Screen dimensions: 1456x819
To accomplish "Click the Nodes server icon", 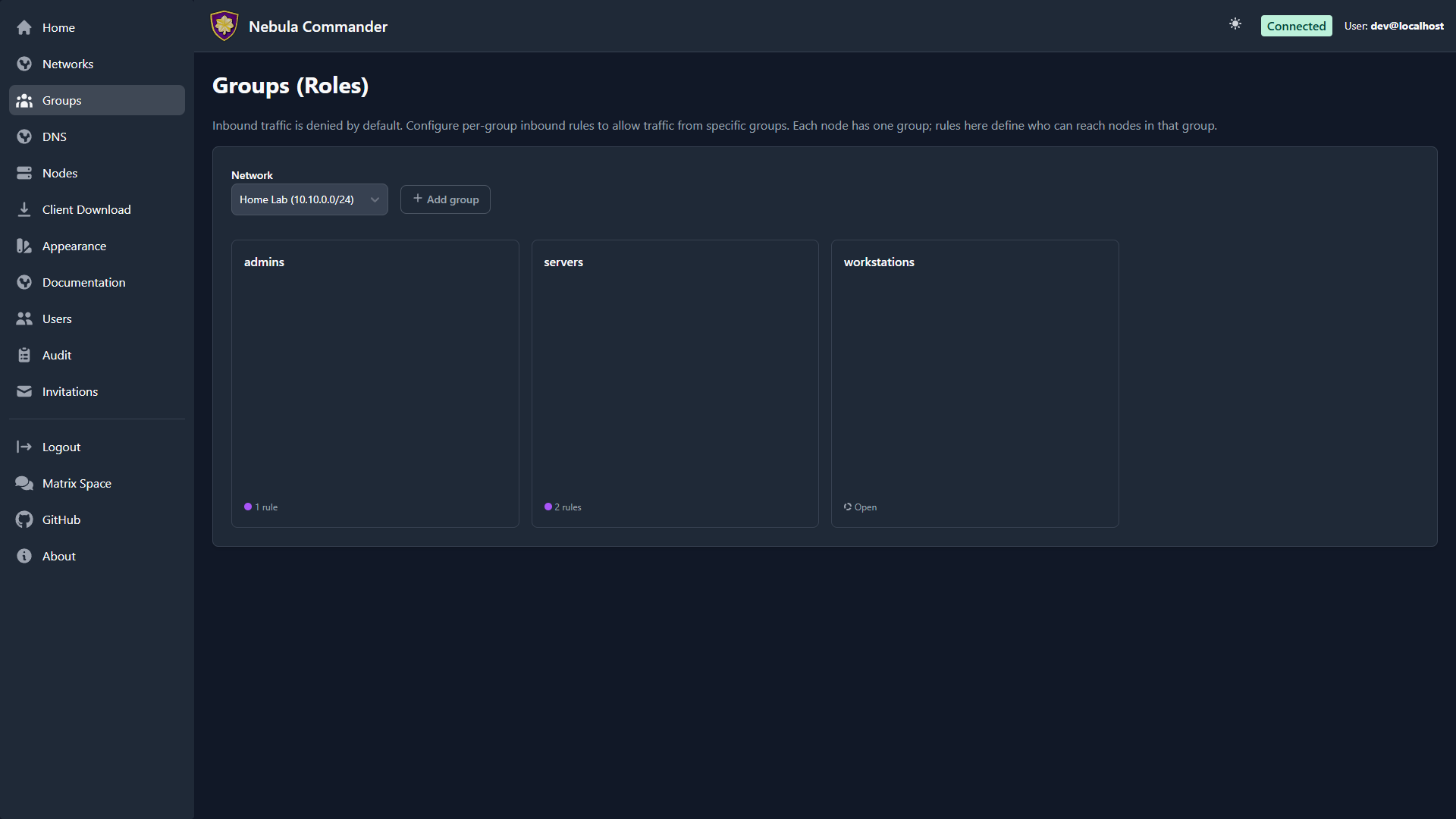I will 24,173.
